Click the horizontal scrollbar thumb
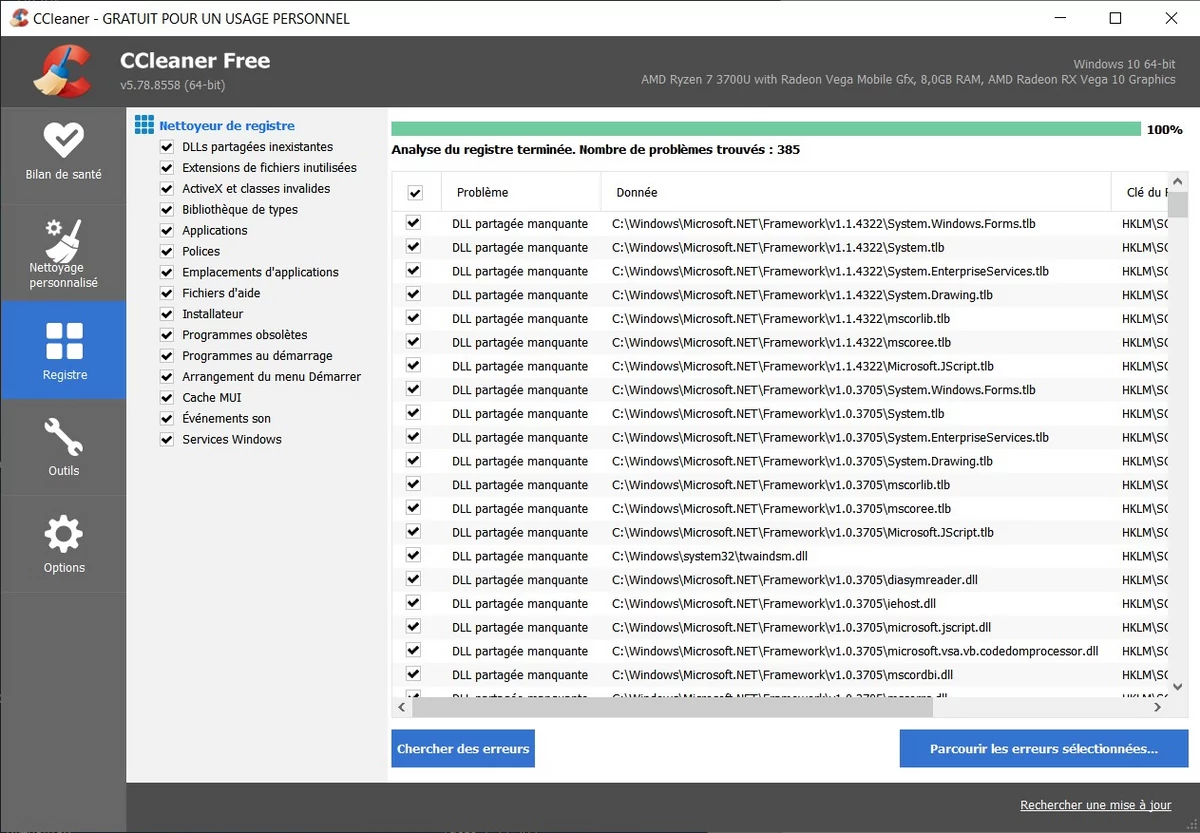This screenshot has height=833, width=1200. (672, 707)
